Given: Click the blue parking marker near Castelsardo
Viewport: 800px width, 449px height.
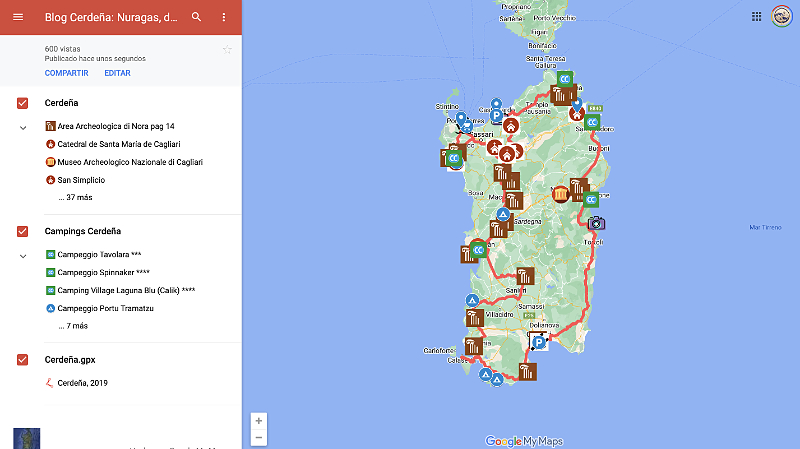Looking at the screenshot, I should pos(496,116).
